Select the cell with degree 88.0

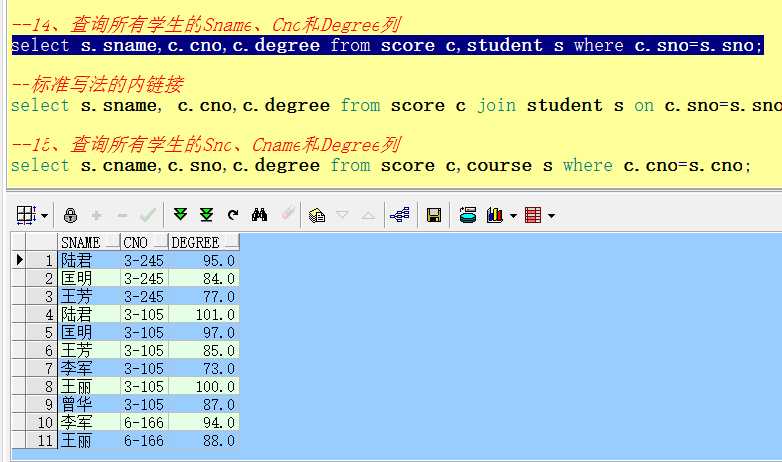[204, 440]
